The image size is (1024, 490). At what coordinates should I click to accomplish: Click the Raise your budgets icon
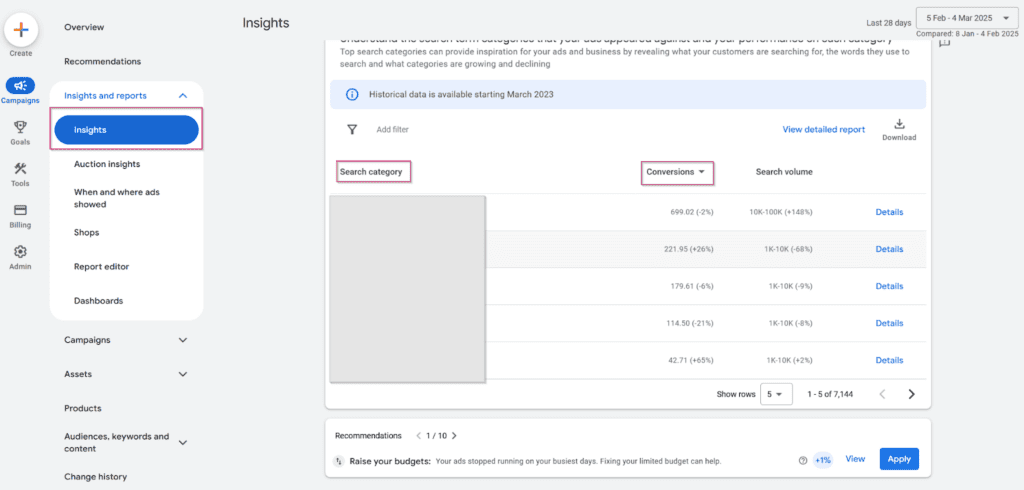tap(339, 461)
